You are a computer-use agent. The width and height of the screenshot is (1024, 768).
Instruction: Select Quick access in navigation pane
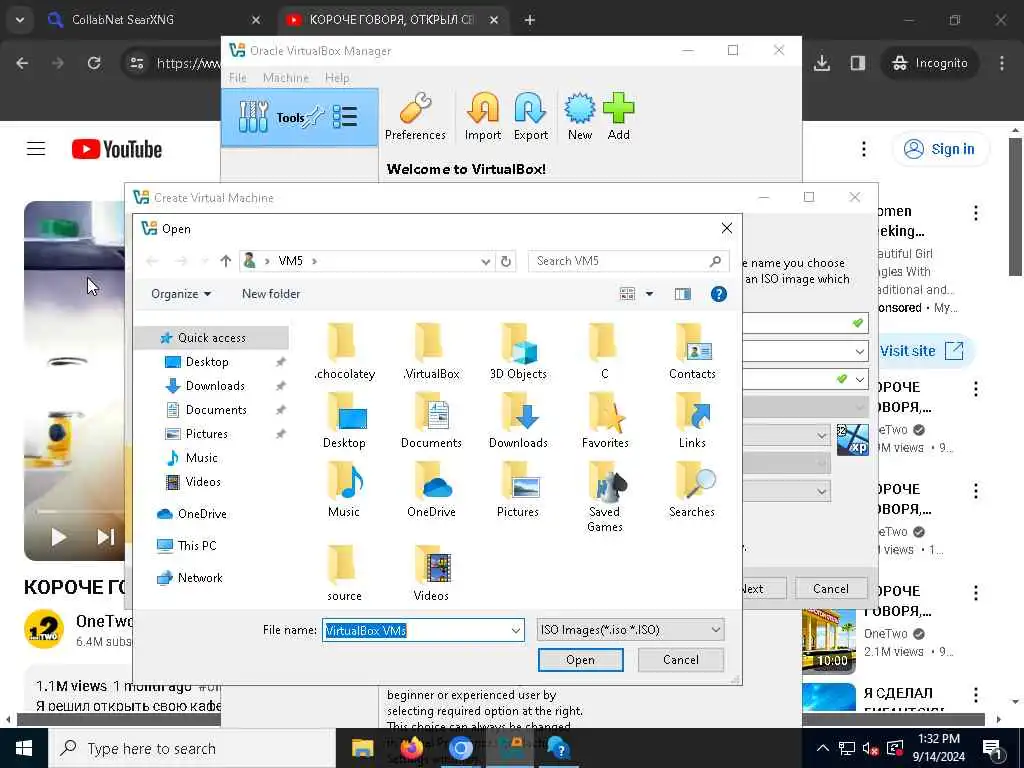tap(212, 338)
